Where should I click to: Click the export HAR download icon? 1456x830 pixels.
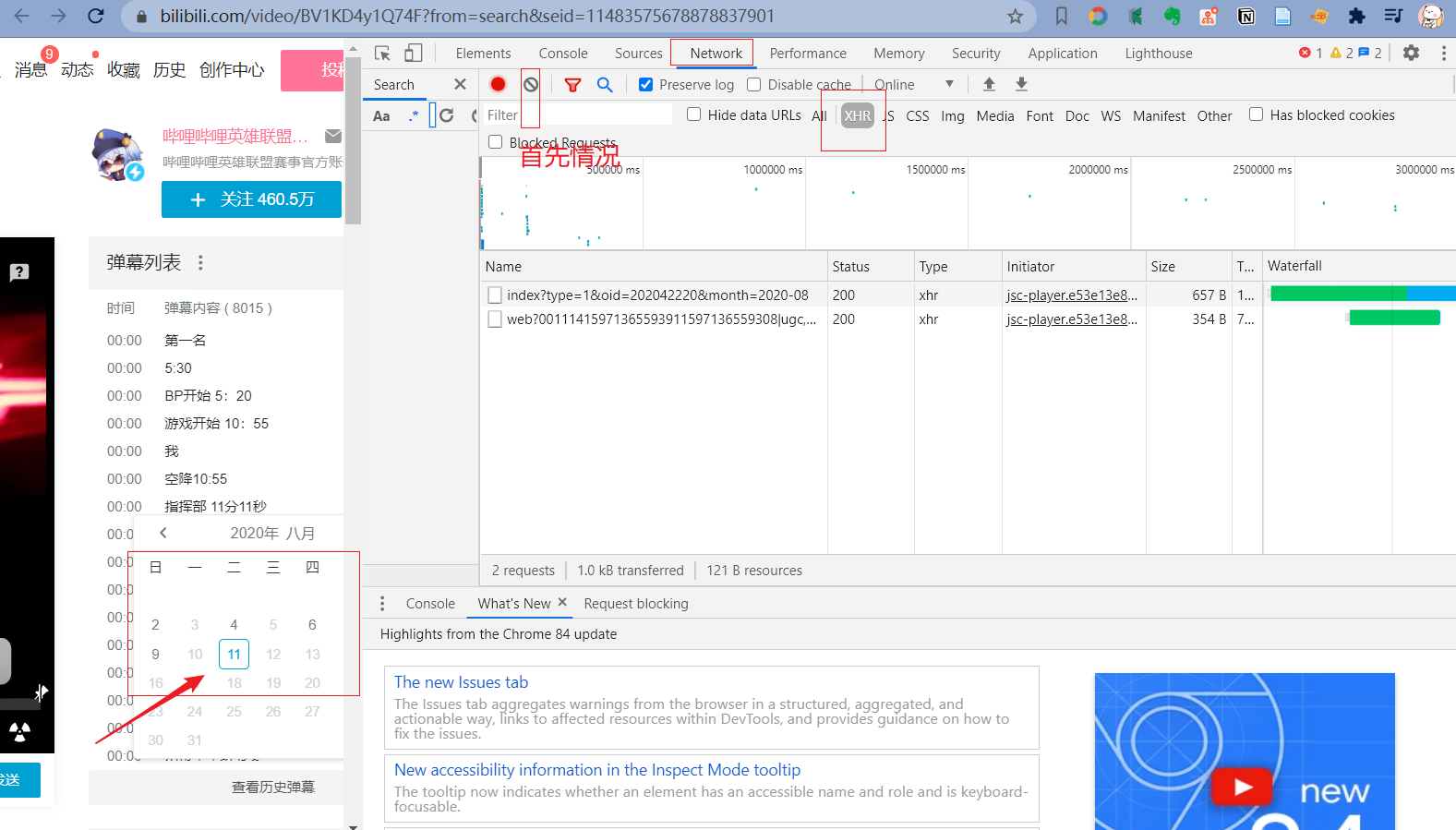[1021, 84]
